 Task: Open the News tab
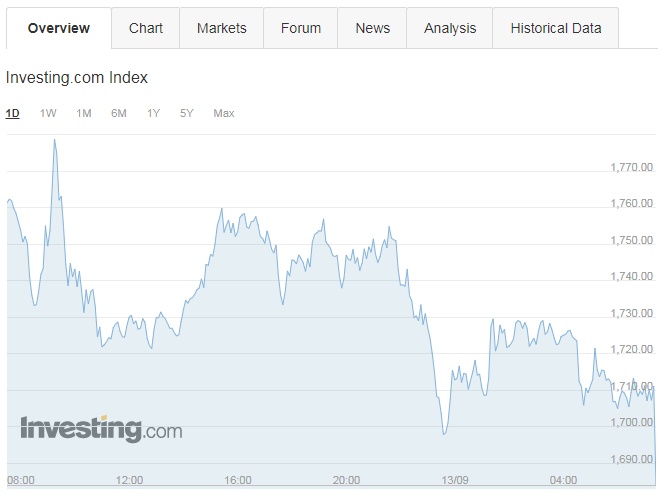click(x=373, y=28)
